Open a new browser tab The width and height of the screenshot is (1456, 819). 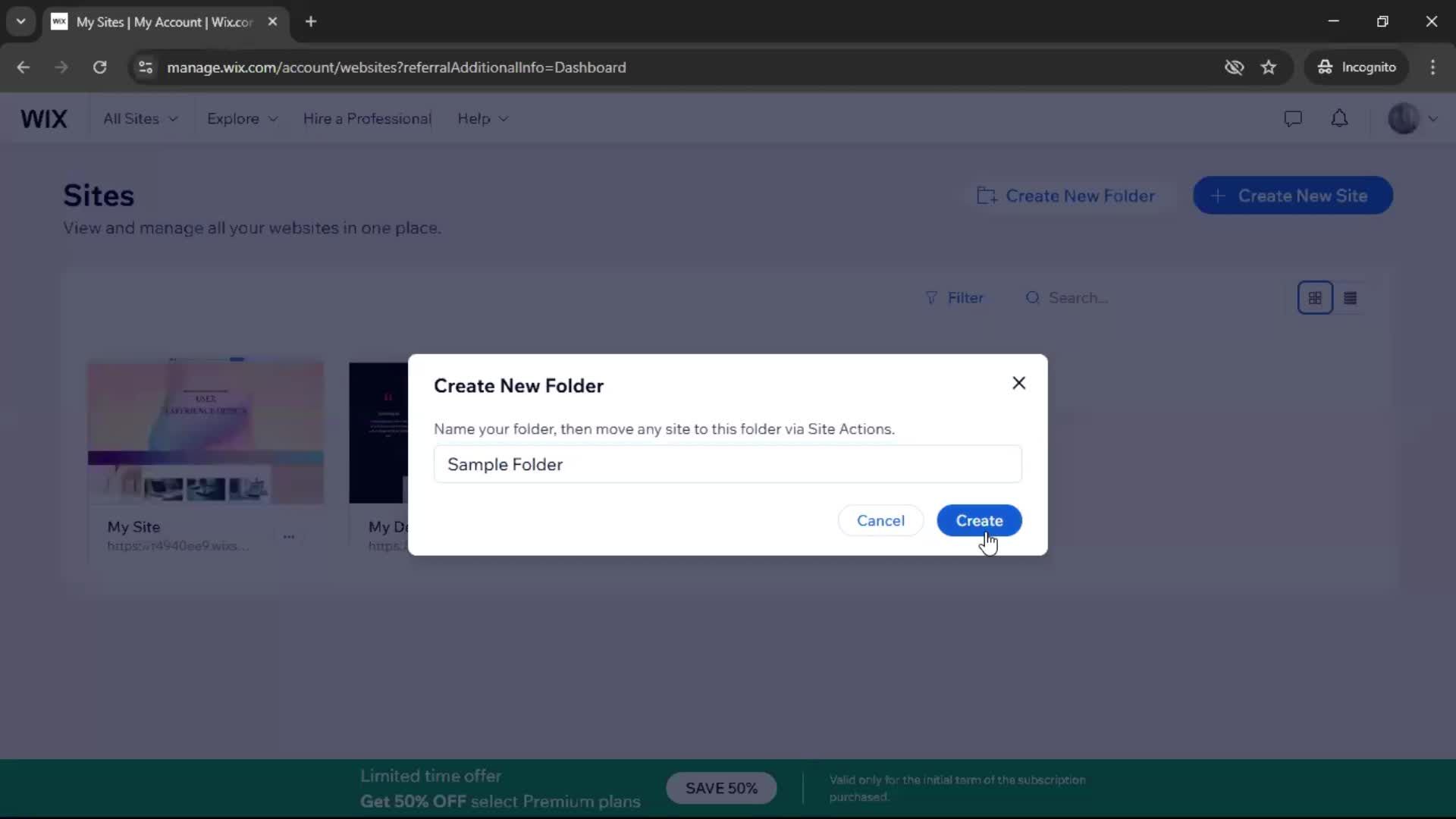(311, 22)
